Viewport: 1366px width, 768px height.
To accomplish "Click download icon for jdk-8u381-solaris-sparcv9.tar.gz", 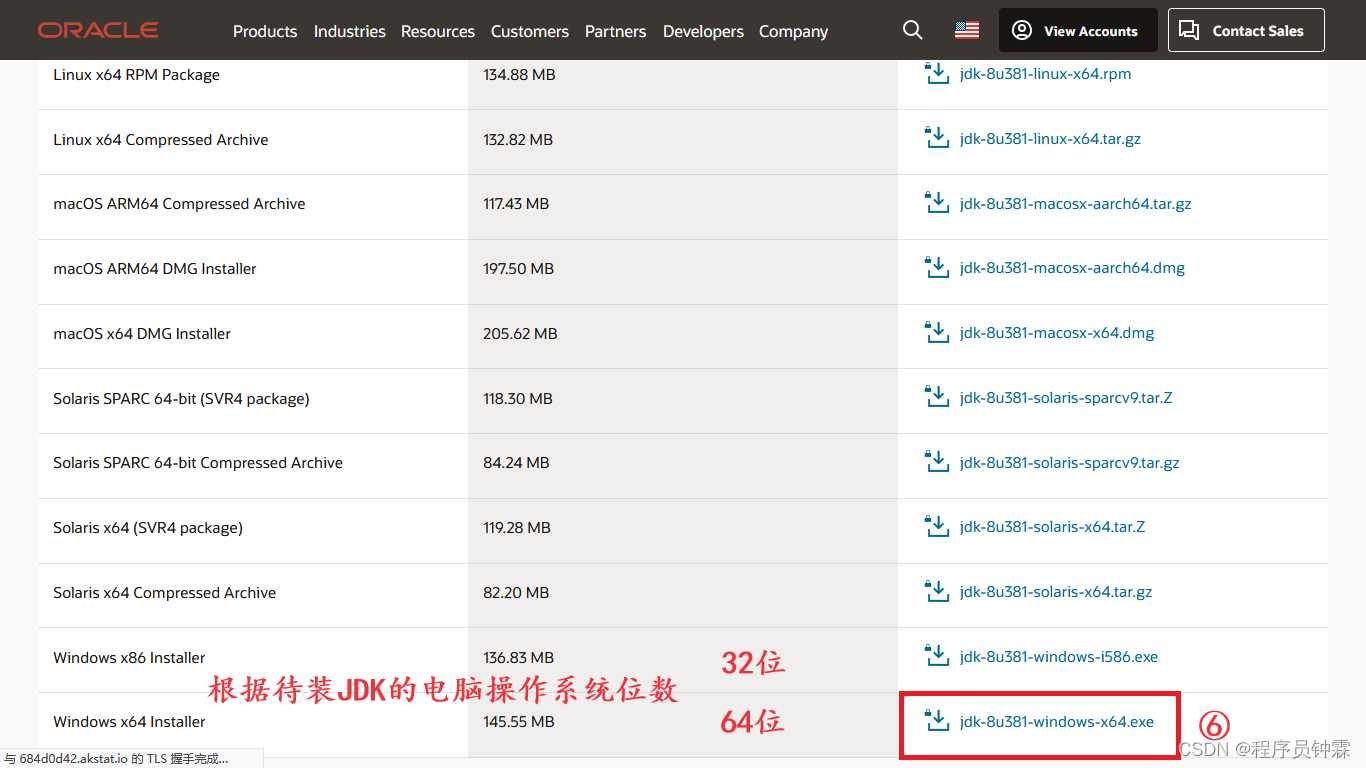I will (937, 462).
